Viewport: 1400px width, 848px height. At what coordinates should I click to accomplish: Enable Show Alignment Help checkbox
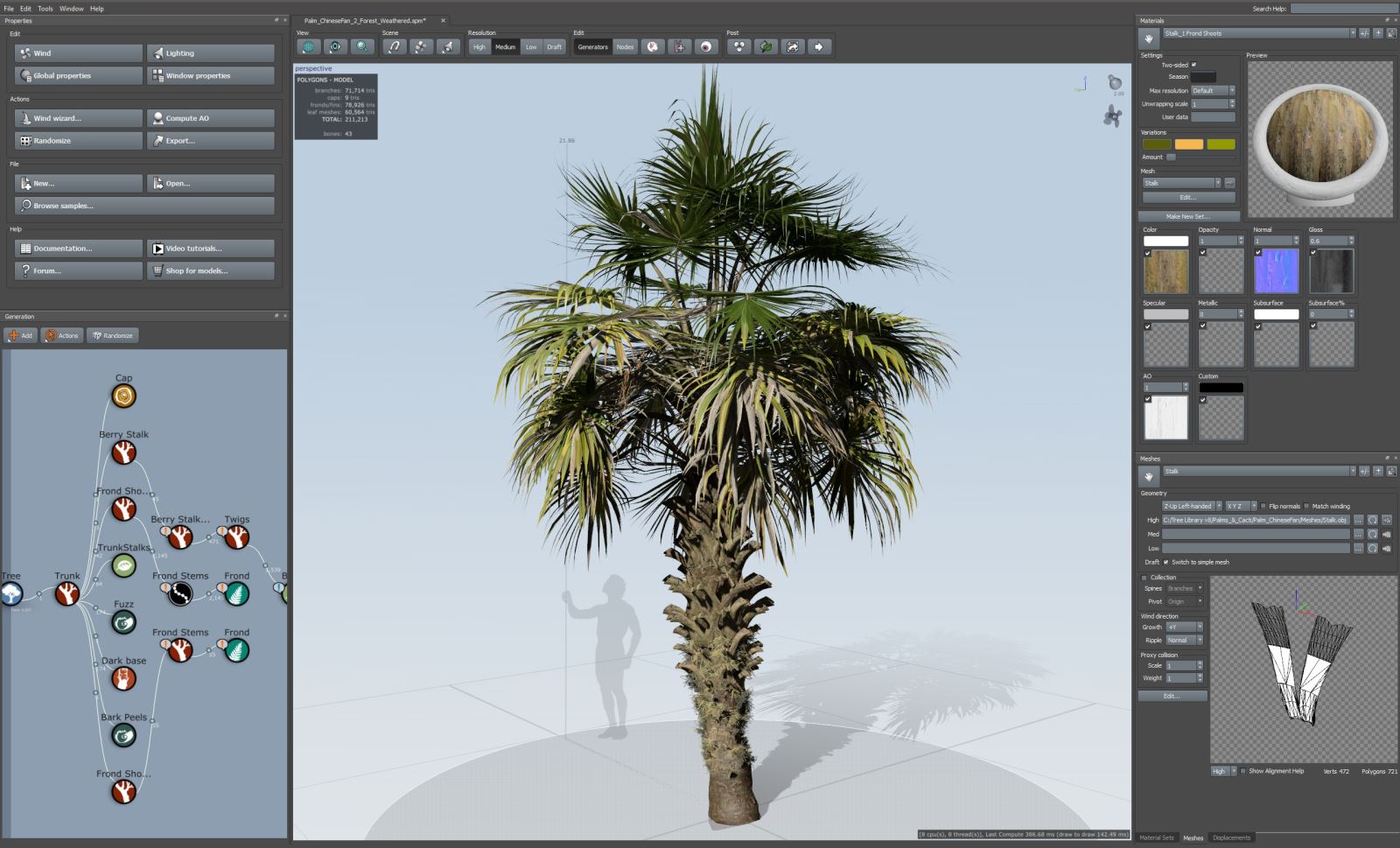[1243, 771]
